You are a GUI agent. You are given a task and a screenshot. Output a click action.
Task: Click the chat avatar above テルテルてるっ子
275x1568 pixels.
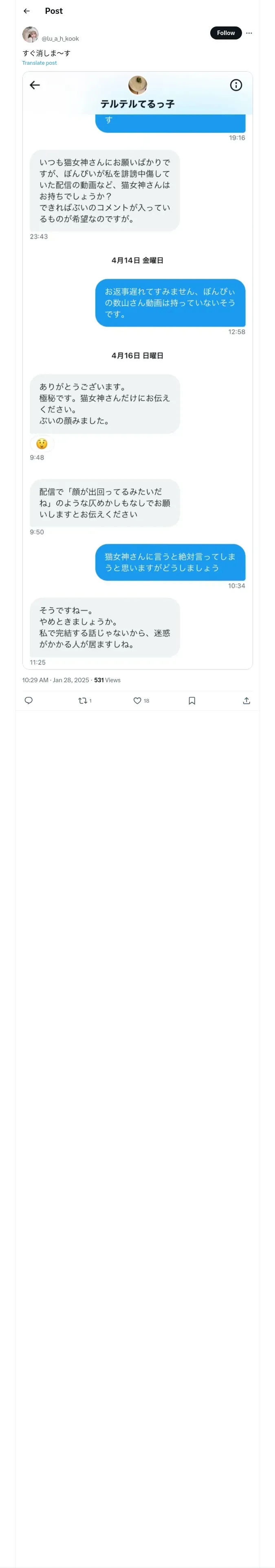[x=138, y=84]
